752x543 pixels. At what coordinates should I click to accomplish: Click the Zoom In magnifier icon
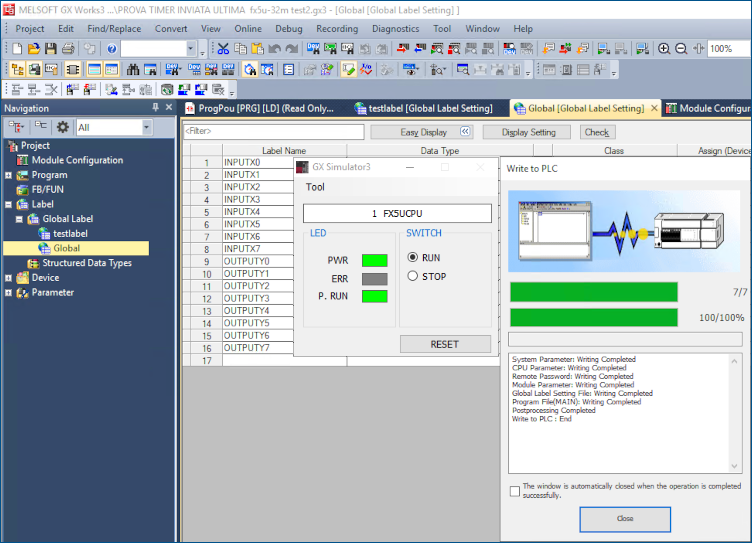[x=664, y=48]
